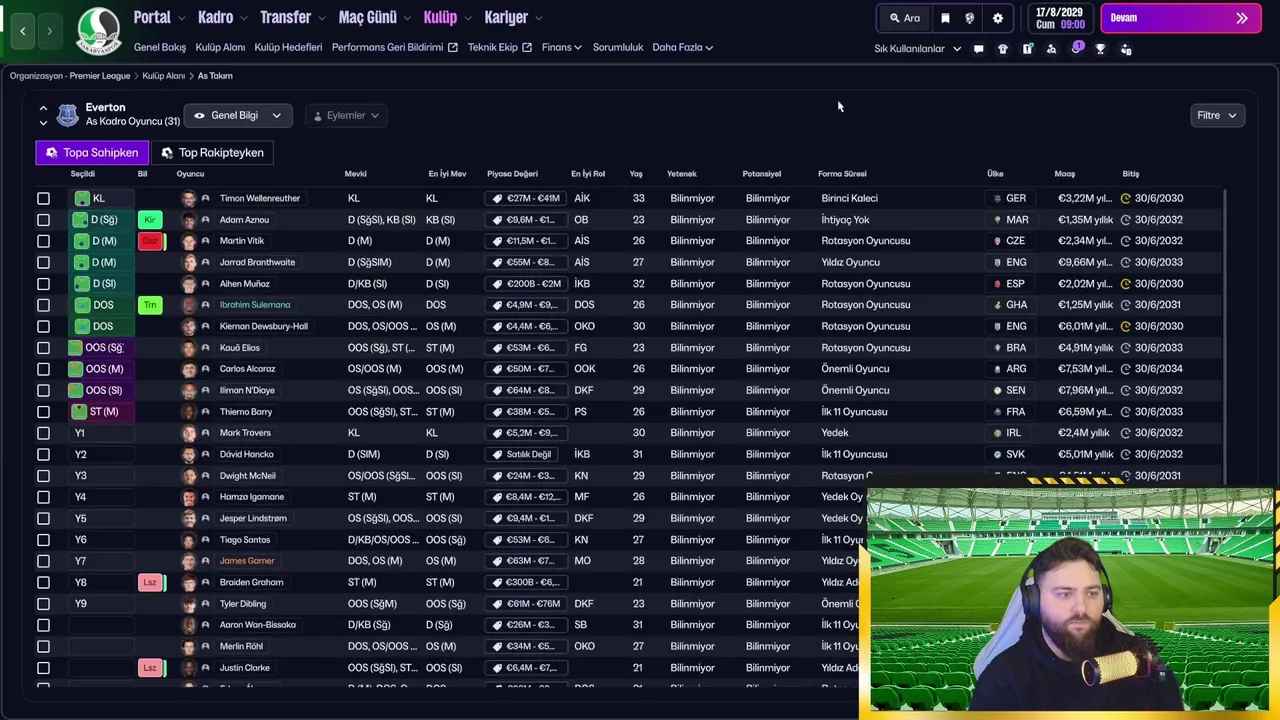This screenshot has height=720, width=1280.
Task: Click the Devam continue button
Action: click(x=1180, y=18)
